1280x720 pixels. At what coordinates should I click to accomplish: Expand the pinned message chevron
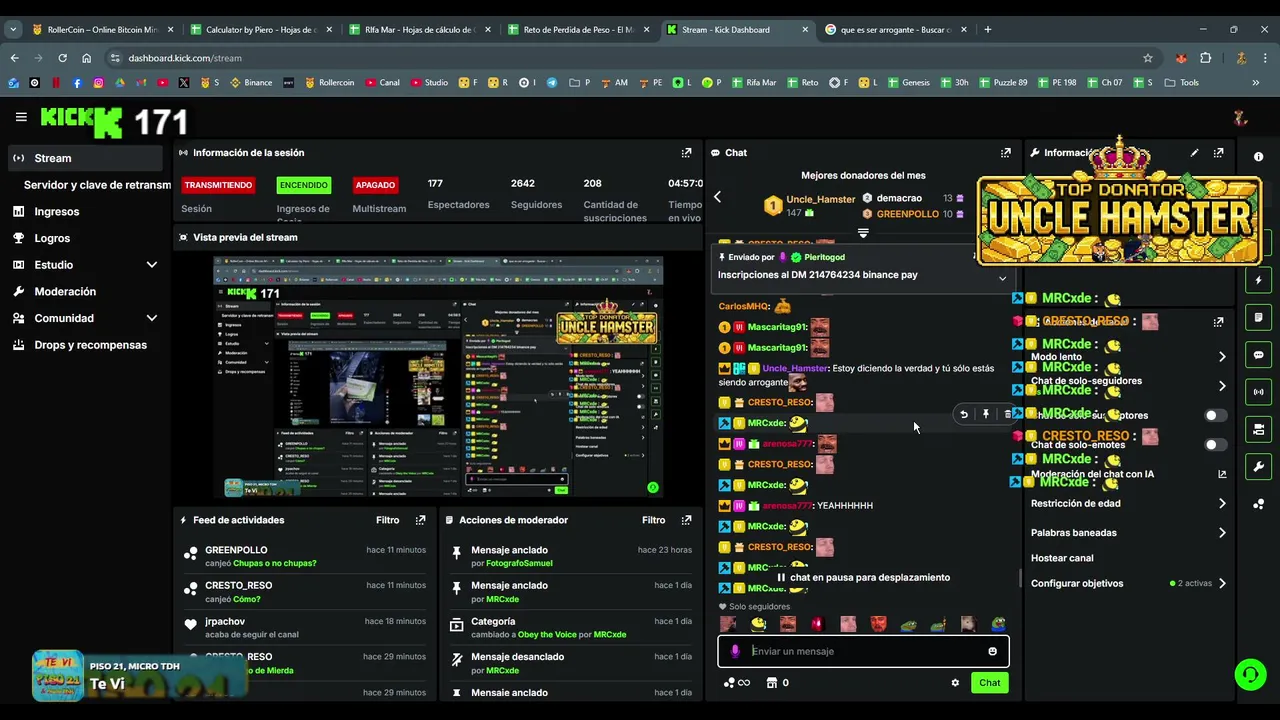[1002, 278]
